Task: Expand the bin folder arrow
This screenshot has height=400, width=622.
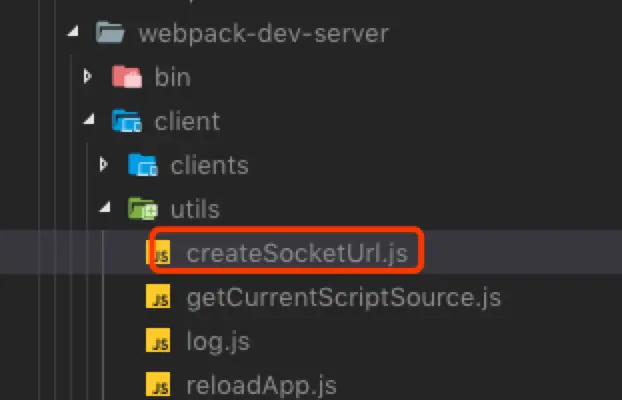Action: [x=88, y=76]
